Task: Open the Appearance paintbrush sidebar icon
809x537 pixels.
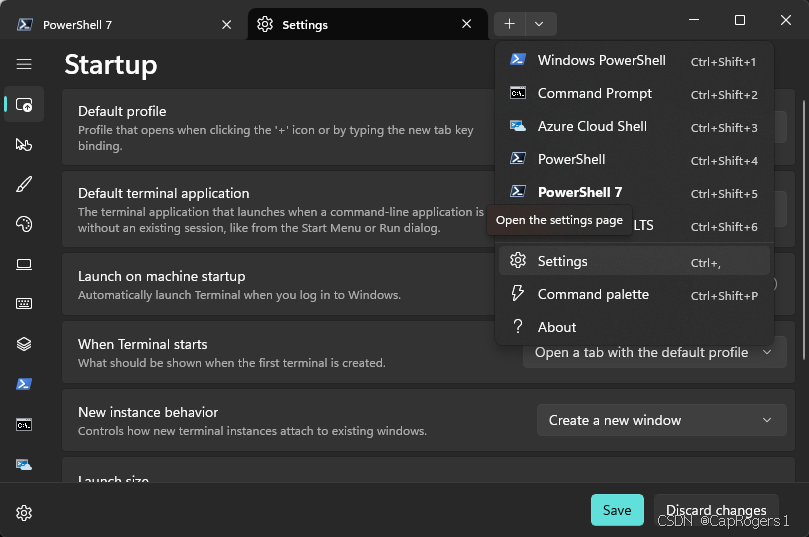Action: coord(24,184)
